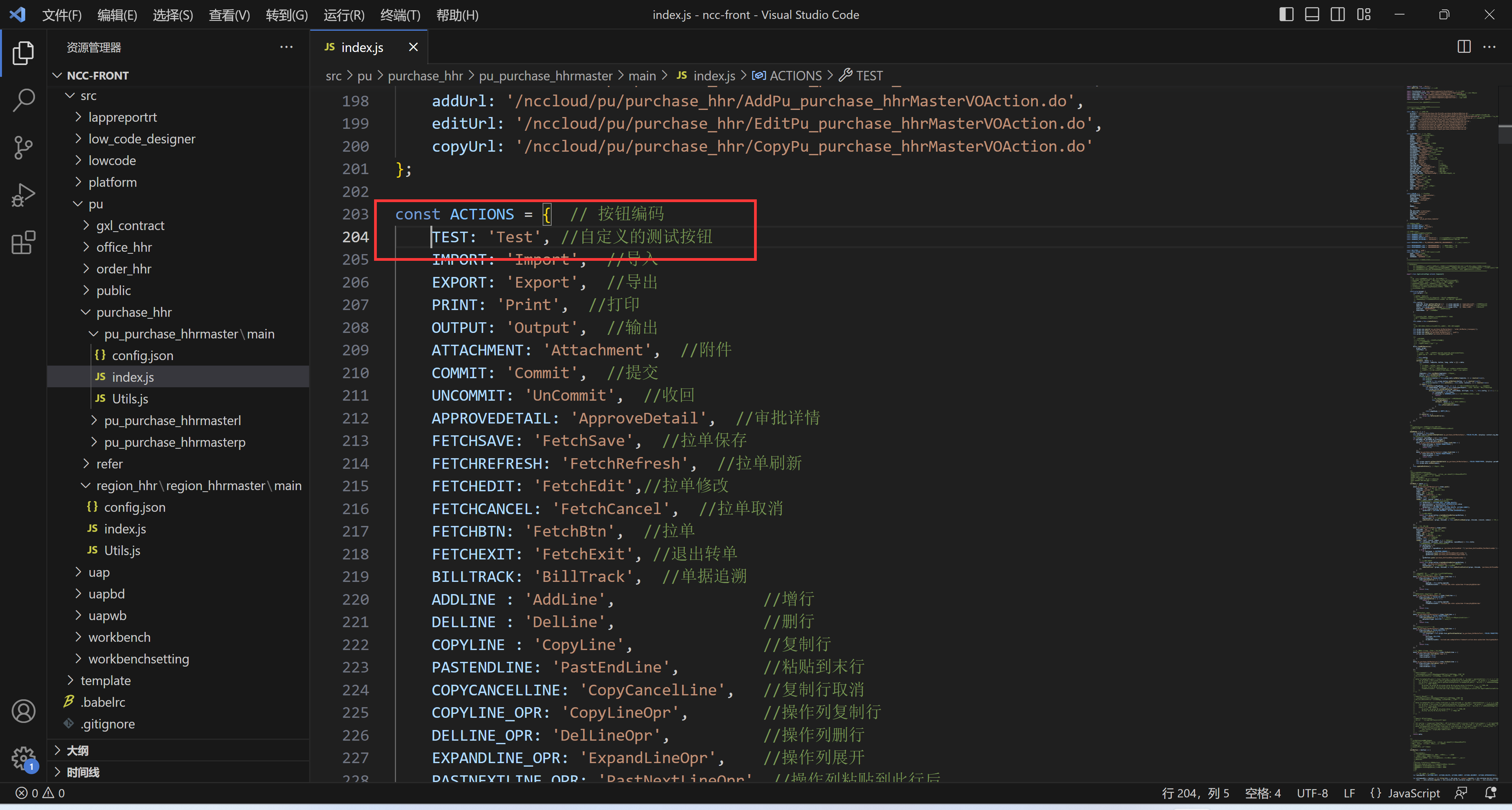Open the Run and Debug view
This screenshot has height=810, width=1512.
tap(23, 195)
